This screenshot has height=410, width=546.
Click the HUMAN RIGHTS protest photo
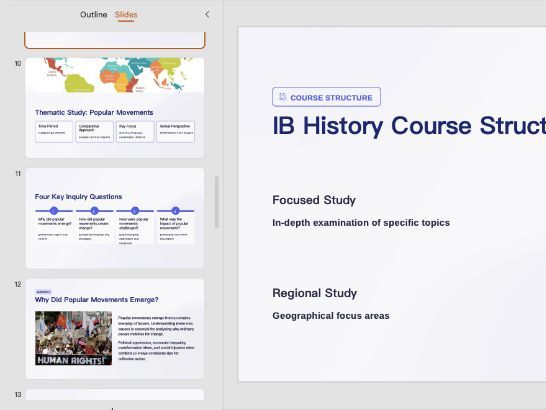(x=73, y=338)
